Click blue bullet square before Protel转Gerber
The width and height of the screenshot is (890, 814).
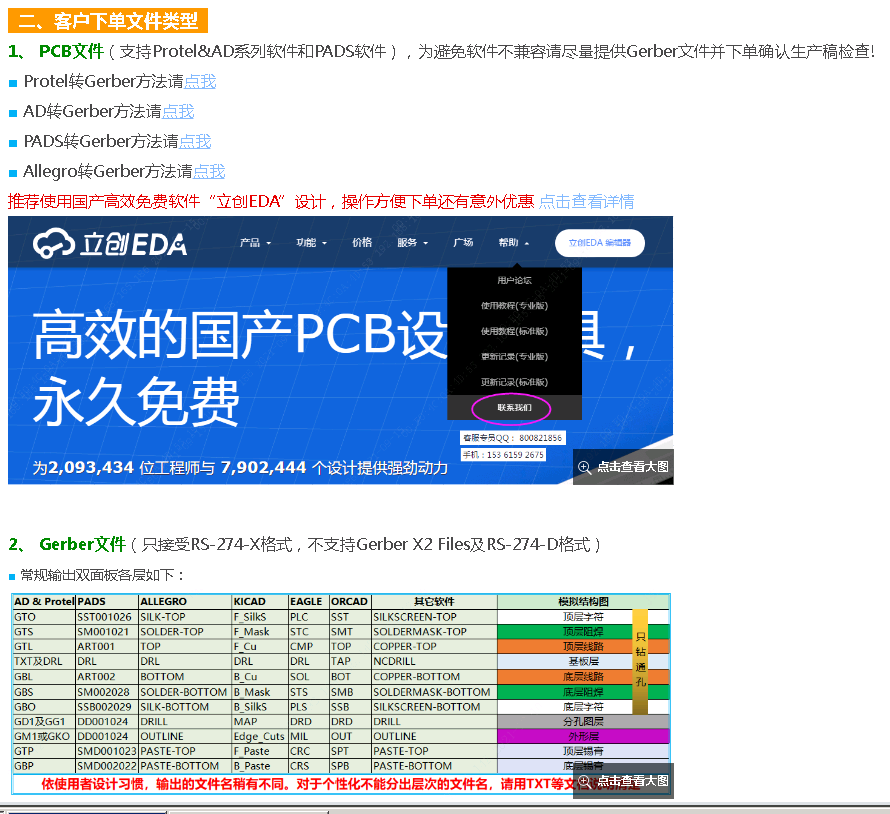click(13, 83)
